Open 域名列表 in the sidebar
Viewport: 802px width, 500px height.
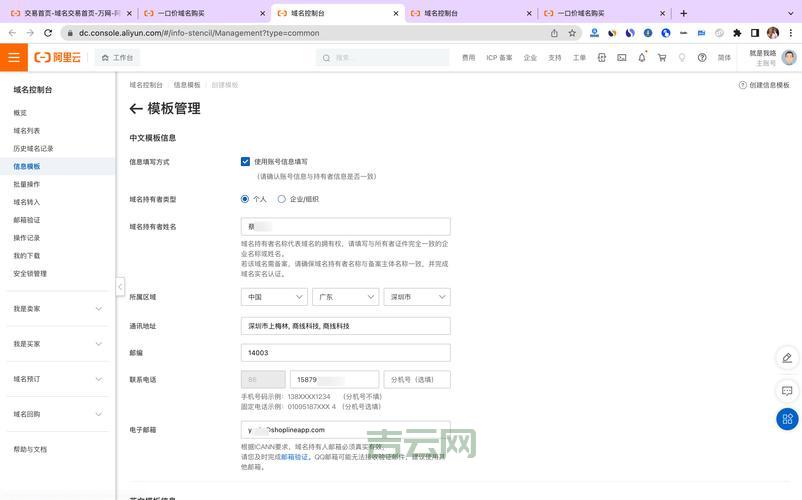click(x=27, y=131)
